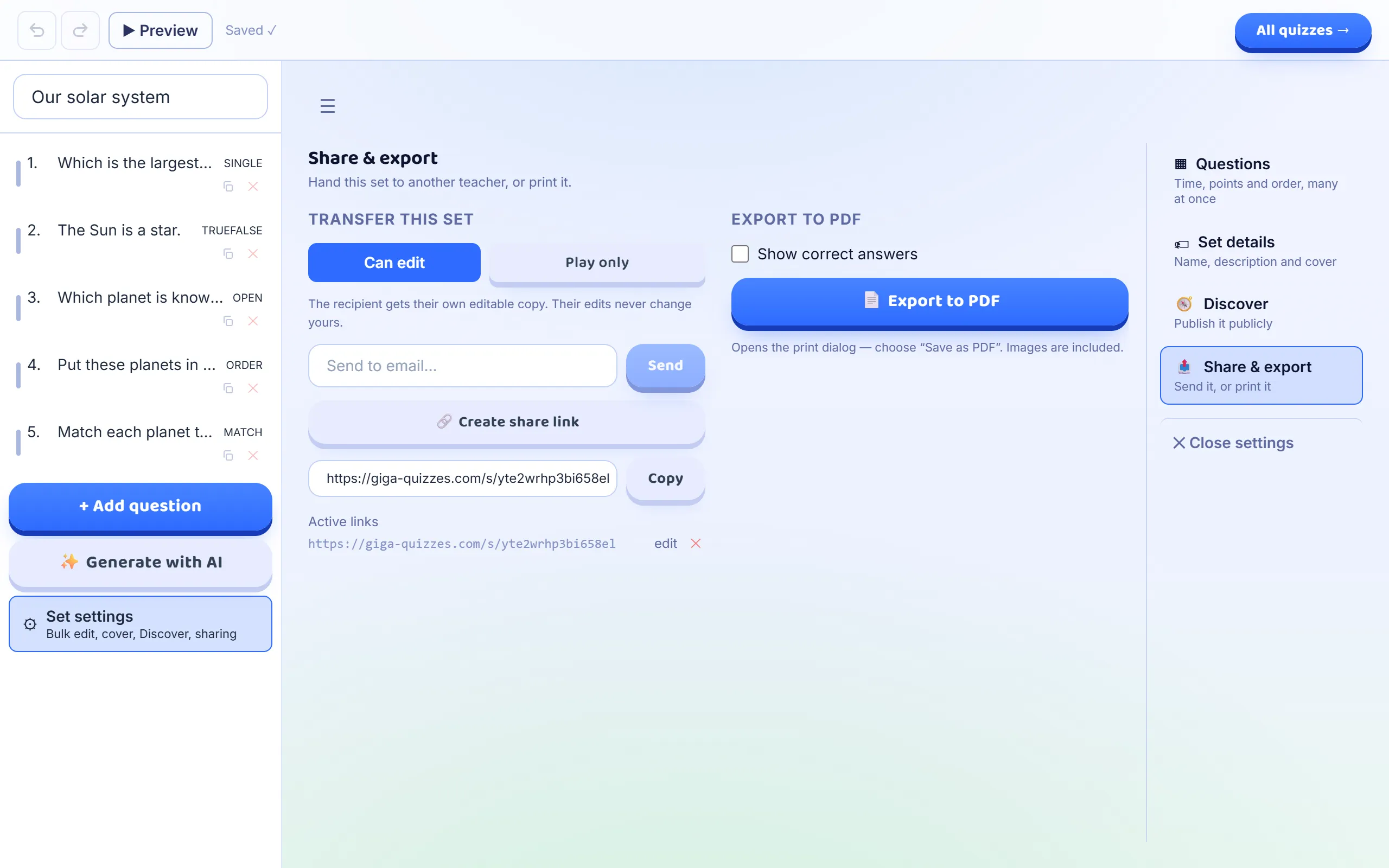Enable Show correct answers checkbox
Viewport: 1389px width, 868px height.
pyautogui.click(x=740, y=254)
